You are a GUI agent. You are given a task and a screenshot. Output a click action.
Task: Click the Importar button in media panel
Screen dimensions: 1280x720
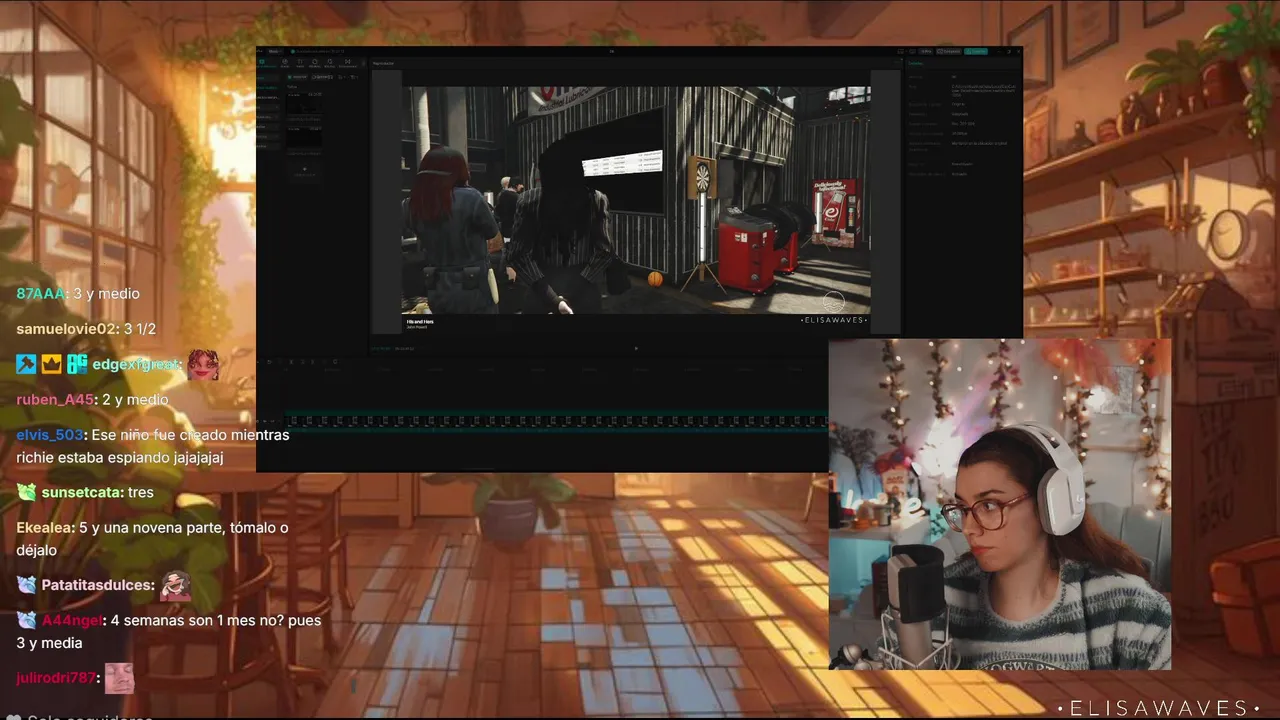[298, 77]
